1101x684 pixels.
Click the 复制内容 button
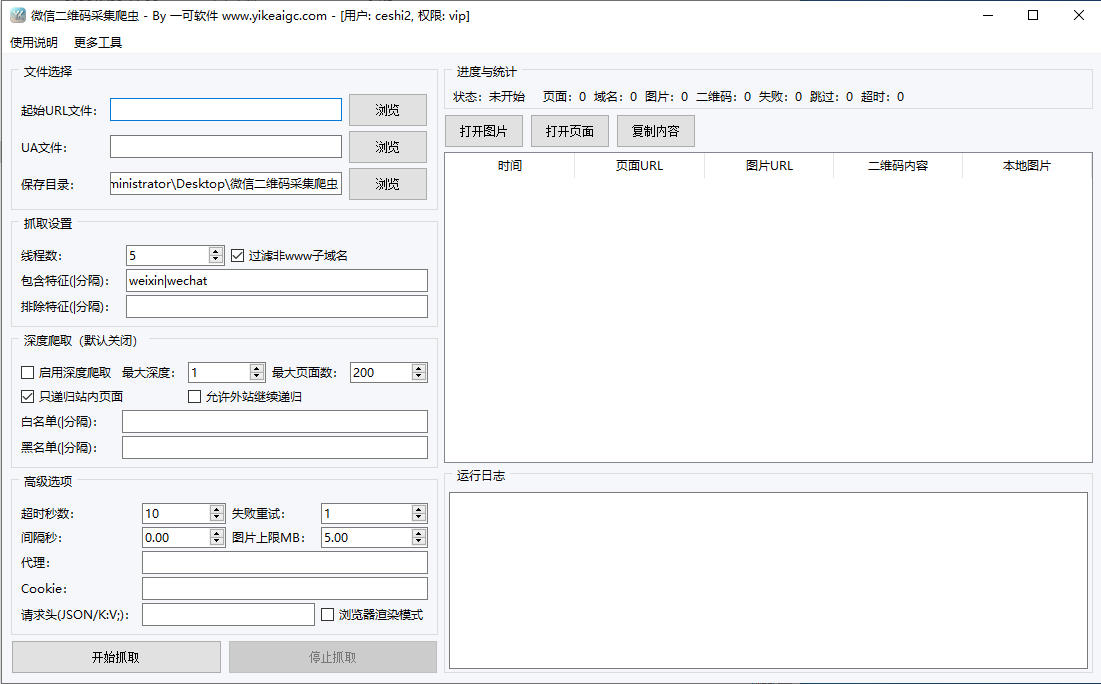click(x=656, y=131)
